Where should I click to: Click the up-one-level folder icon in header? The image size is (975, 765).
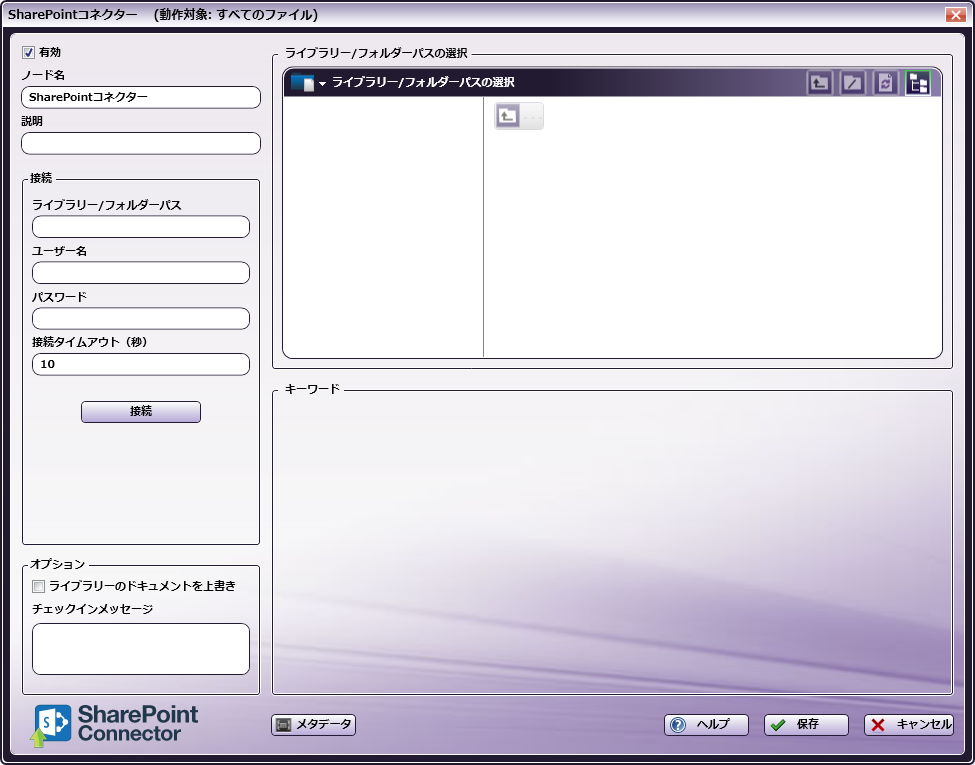820,83
